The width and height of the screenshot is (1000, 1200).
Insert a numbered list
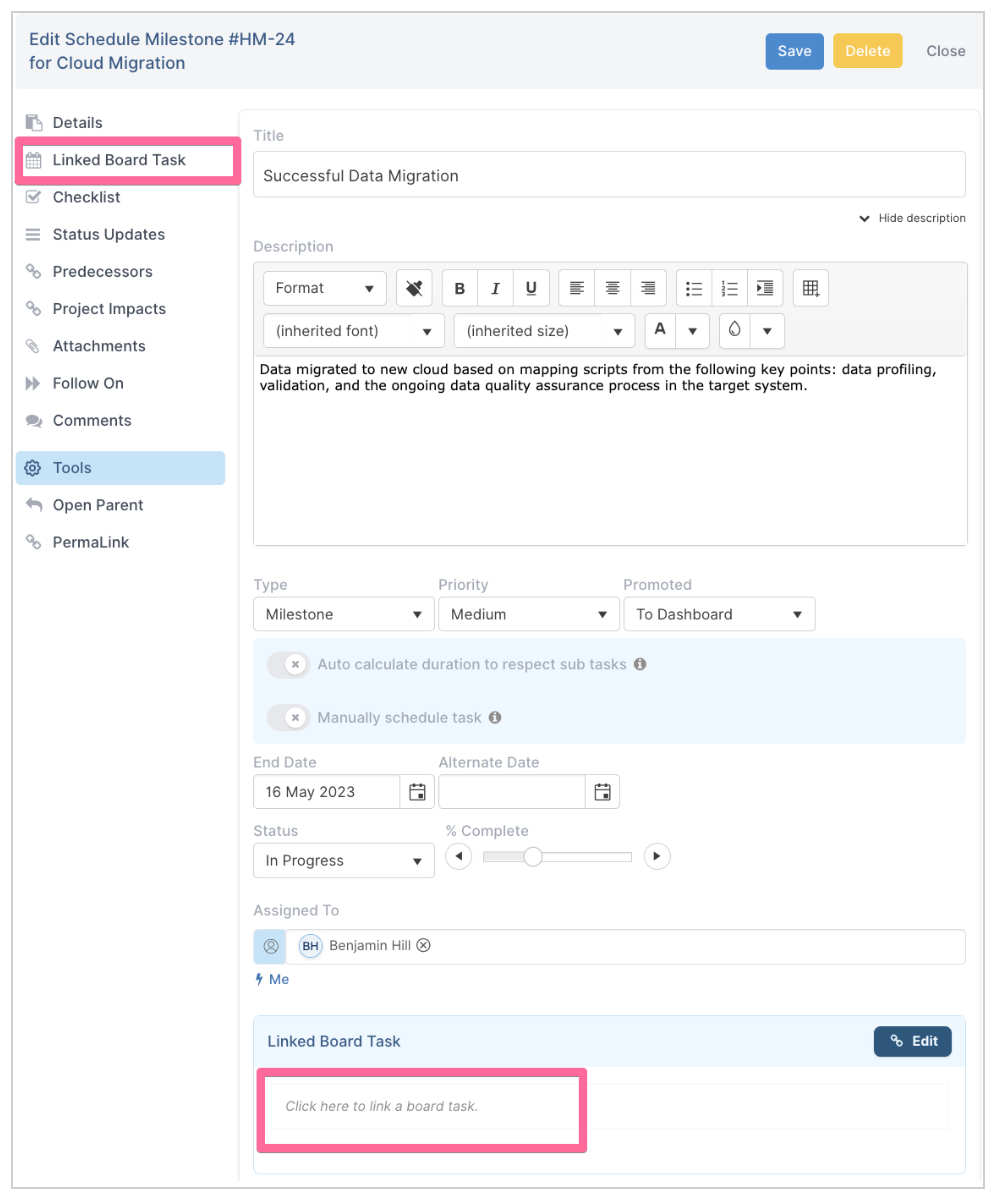pos(730,288)
